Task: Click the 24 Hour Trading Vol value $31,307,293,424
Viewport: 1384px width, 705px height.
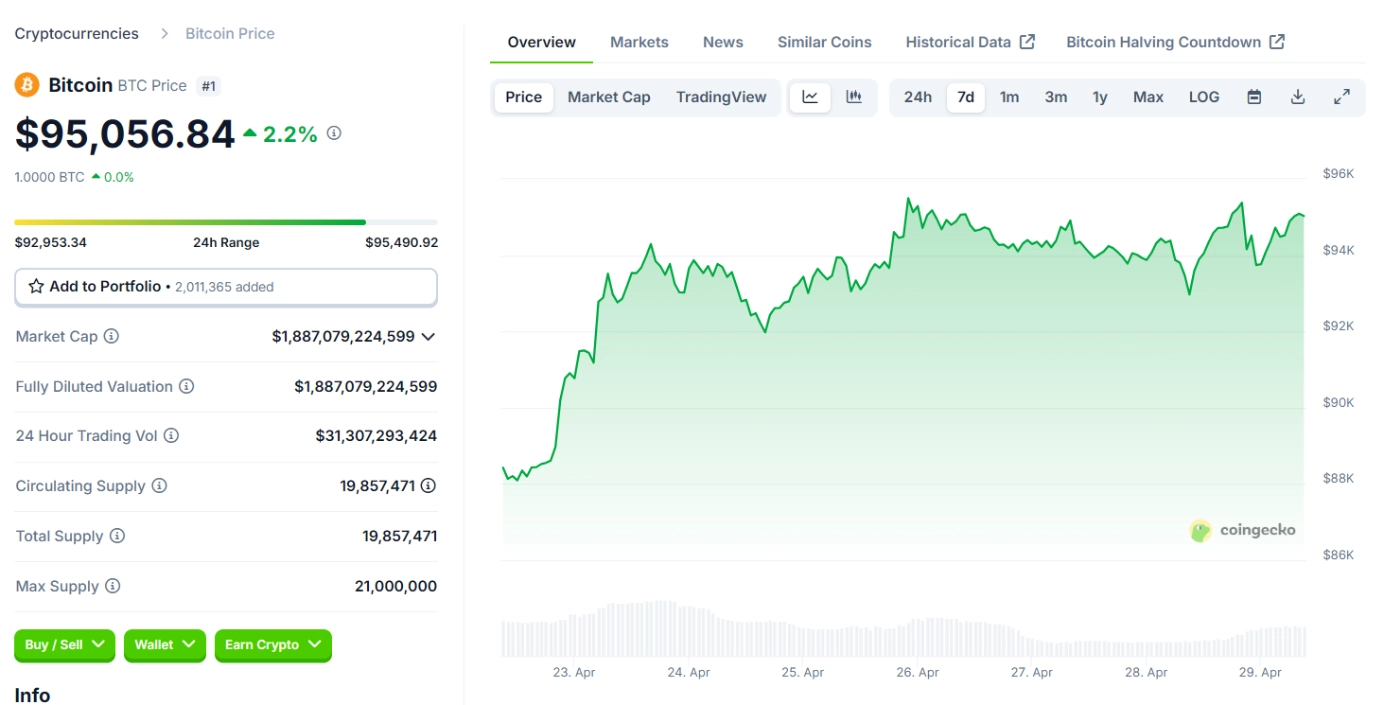Action: click(x=376, y=436)
